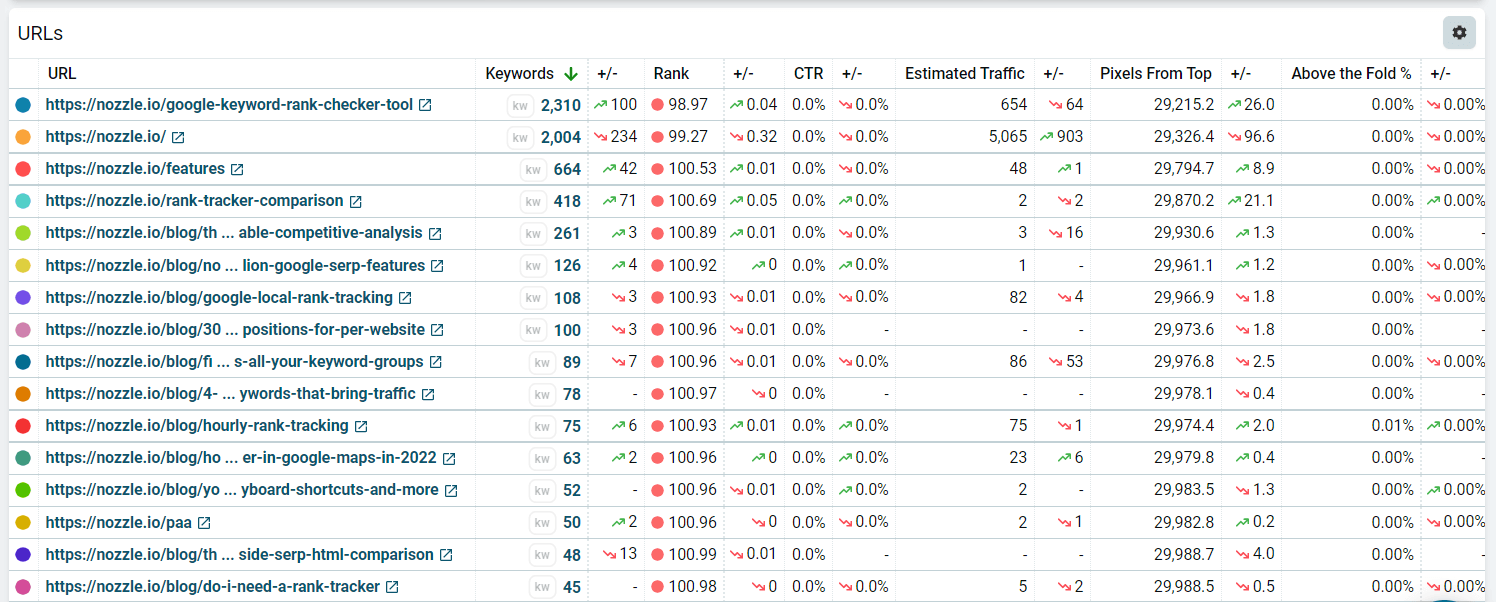This screenshot has height=602, width=1496.
Task: Click pixels from top value 29,326.4
Action: pyautogui.click(x=1184, y=137)
